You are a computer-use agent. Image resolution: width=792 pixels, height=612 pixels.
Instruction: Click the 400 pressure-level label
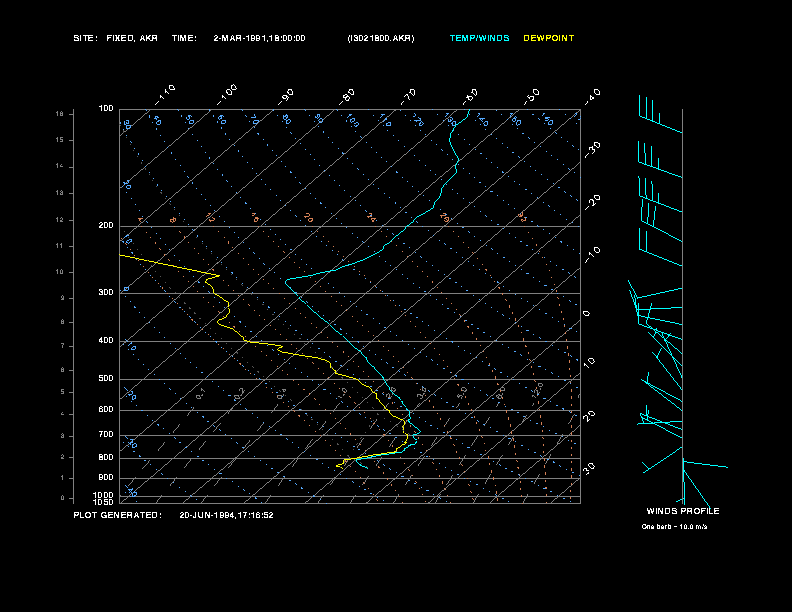point(106,340)
